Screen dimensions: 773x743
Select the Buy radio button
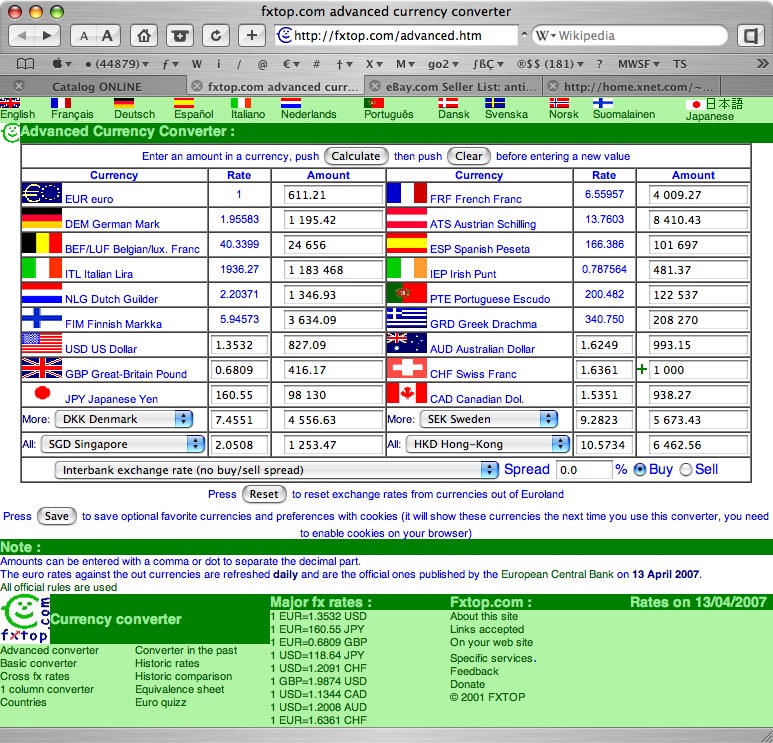coord(639,470)
